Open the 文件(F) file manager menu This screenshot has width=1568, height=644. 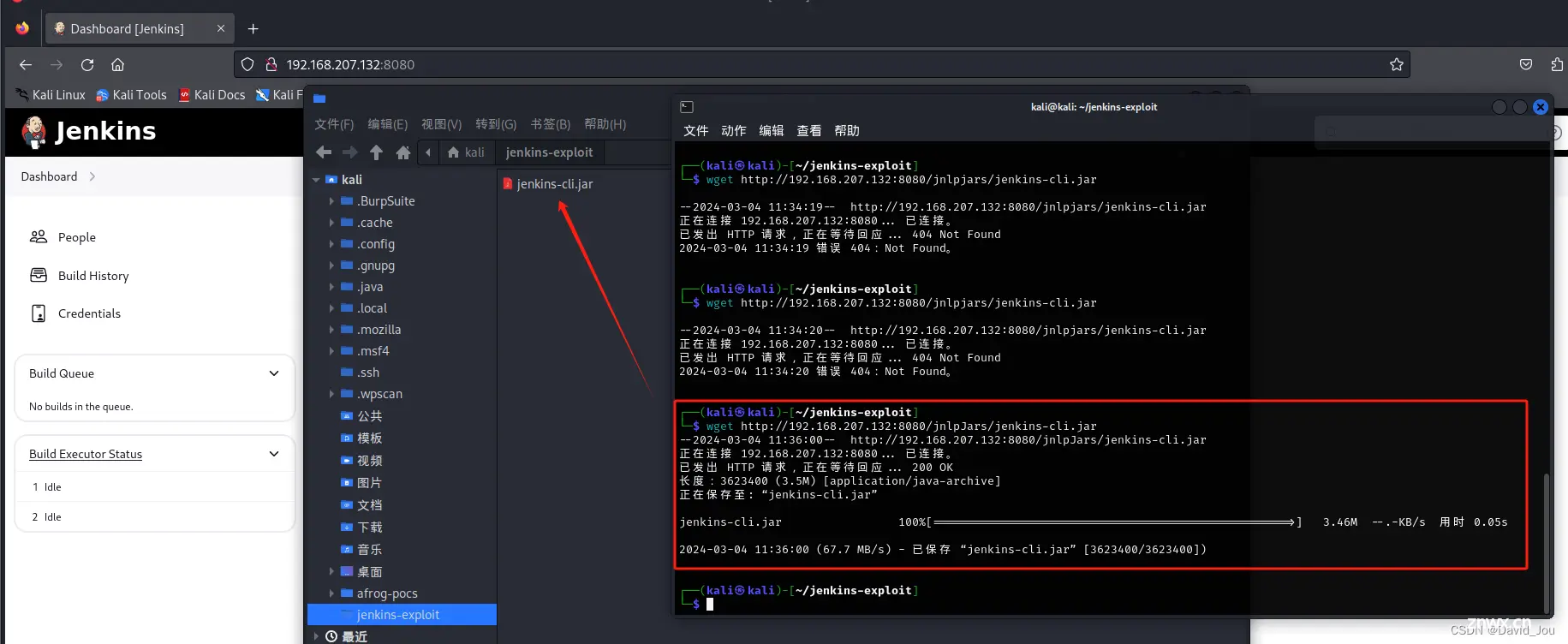tap(334, 124)
